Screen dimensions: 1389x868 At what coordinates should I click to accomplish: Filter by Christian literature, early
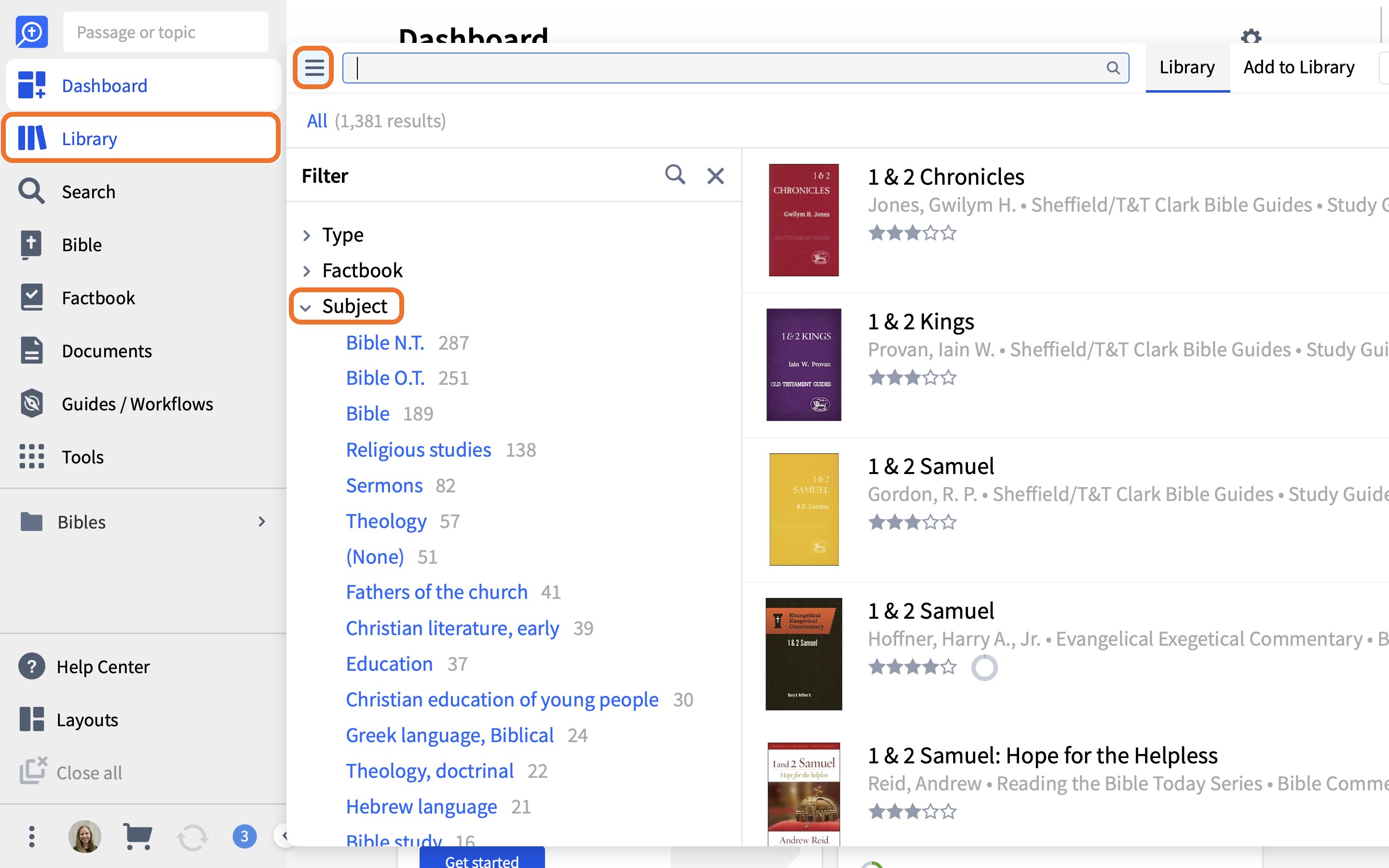point(452,628)
